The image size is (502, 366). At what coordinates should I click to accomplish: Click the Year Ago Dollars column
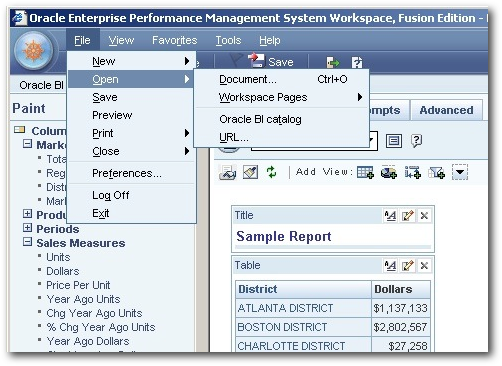[x=88, y=341]
